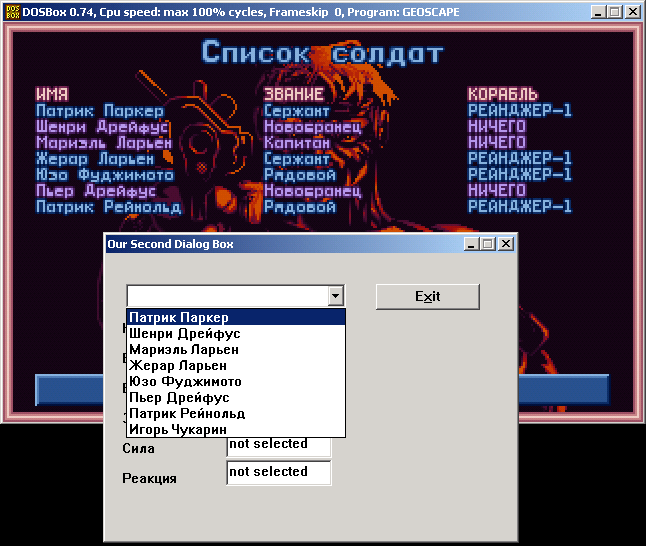Click the combo box text field
This screenshot has height=546, width=646.
pyautogui.click(x=228, y=296)
